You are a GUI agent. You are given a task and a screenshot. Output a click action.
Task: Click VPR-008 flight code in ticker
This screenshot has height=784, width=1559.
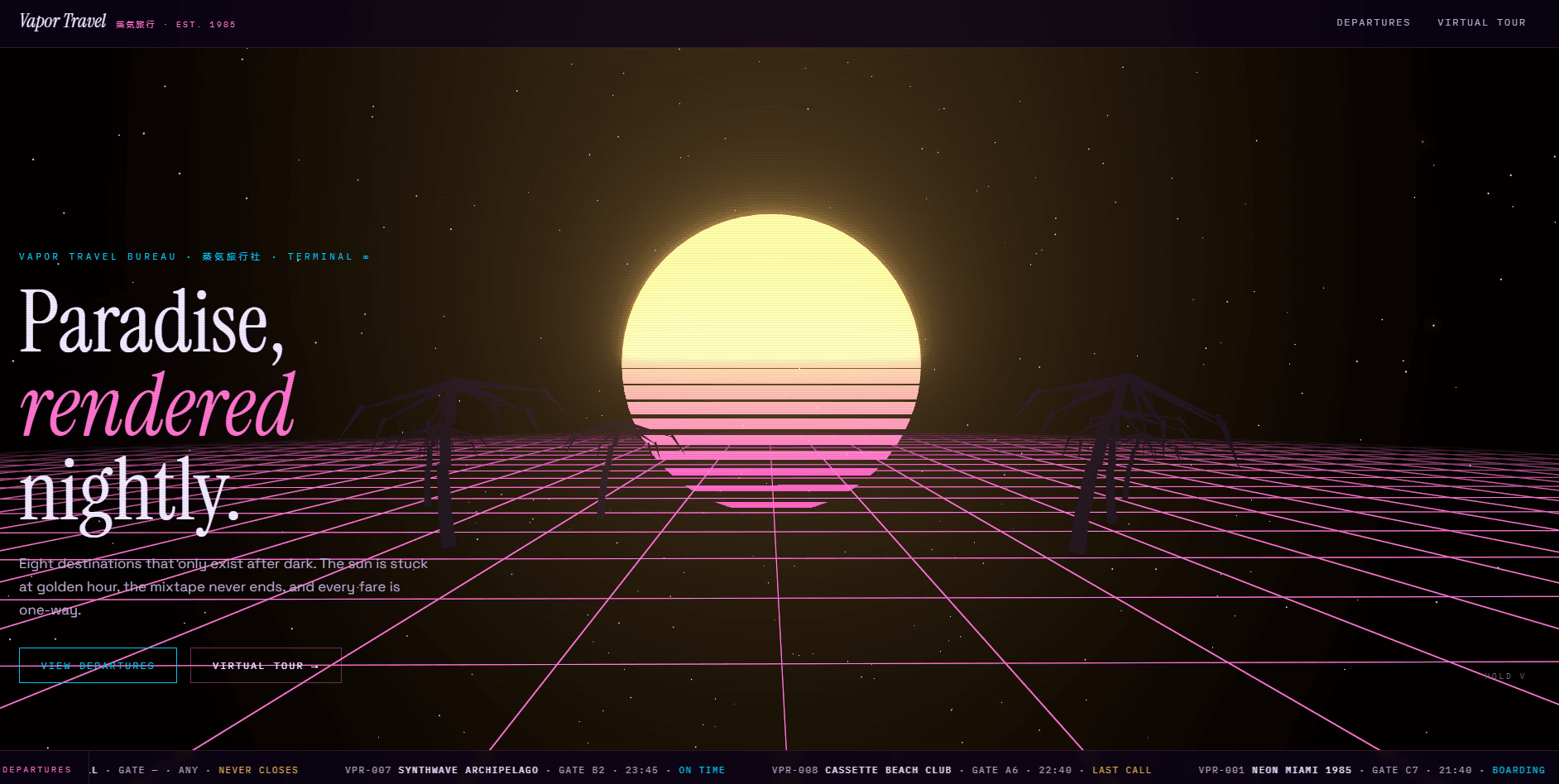coord(795,771)
